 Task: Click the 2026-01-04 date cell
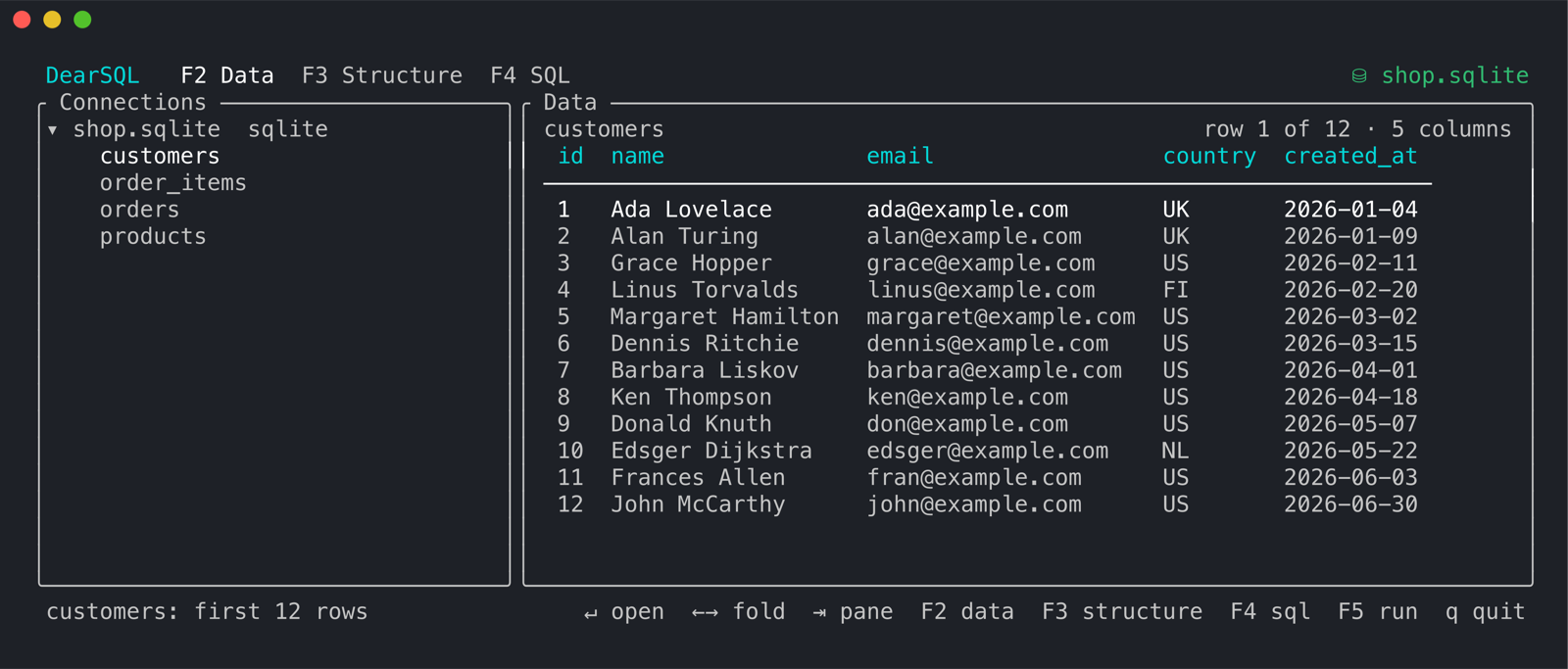pos(1350,210)
